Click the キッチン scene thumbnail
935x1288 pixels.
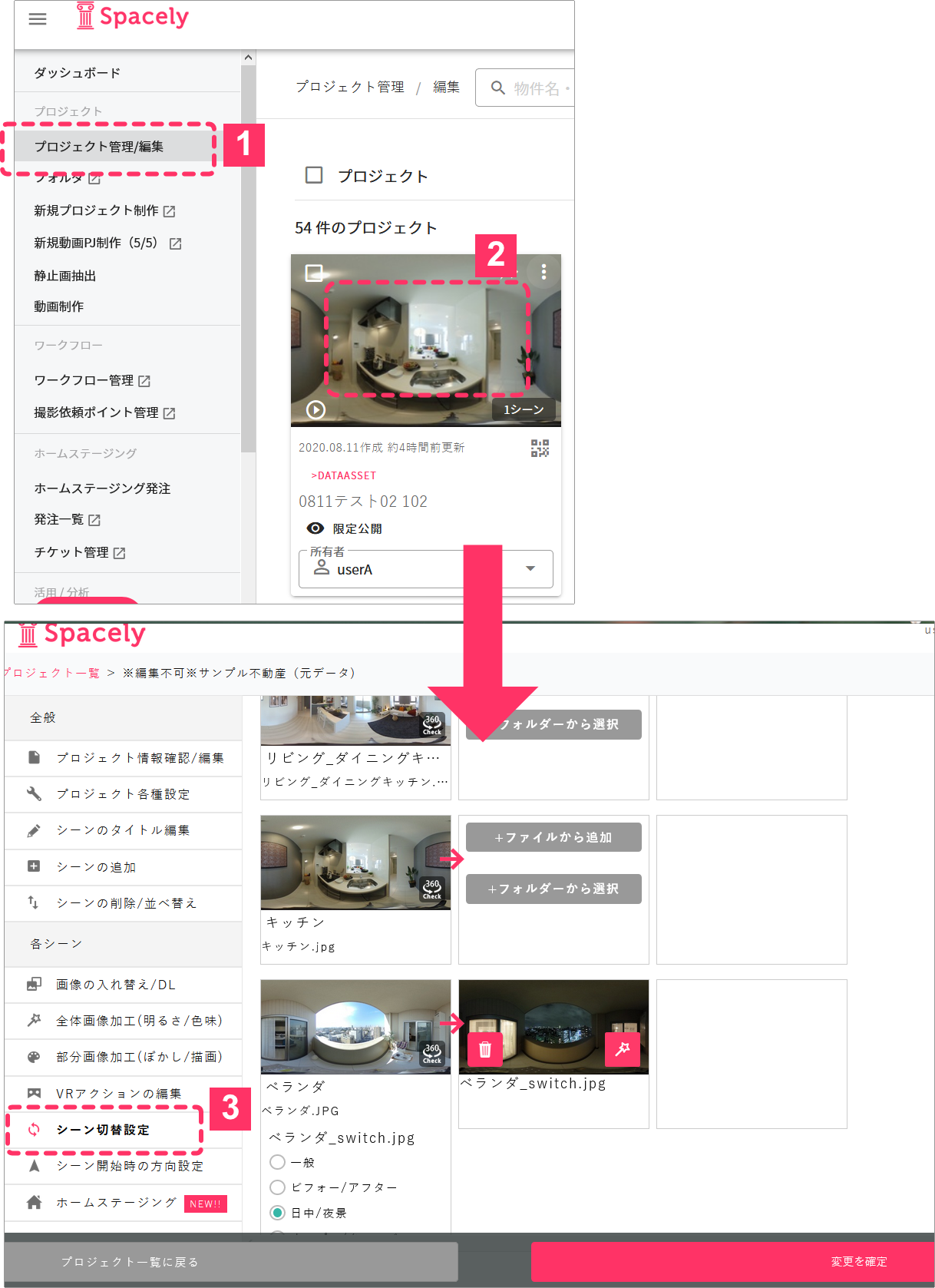tap(355, 863)
